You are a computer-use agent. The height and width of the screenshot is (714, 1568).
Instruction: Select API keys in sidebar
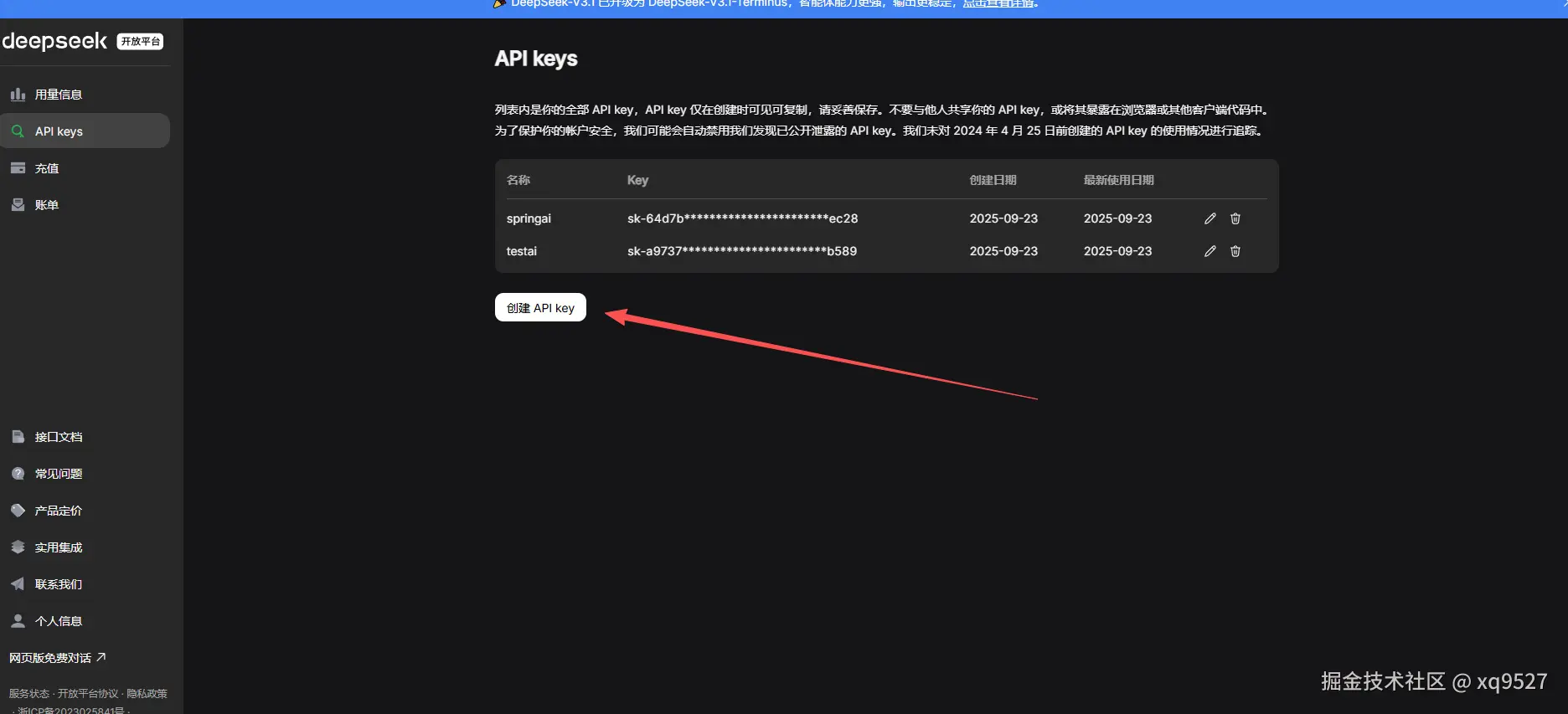point(85,131)
